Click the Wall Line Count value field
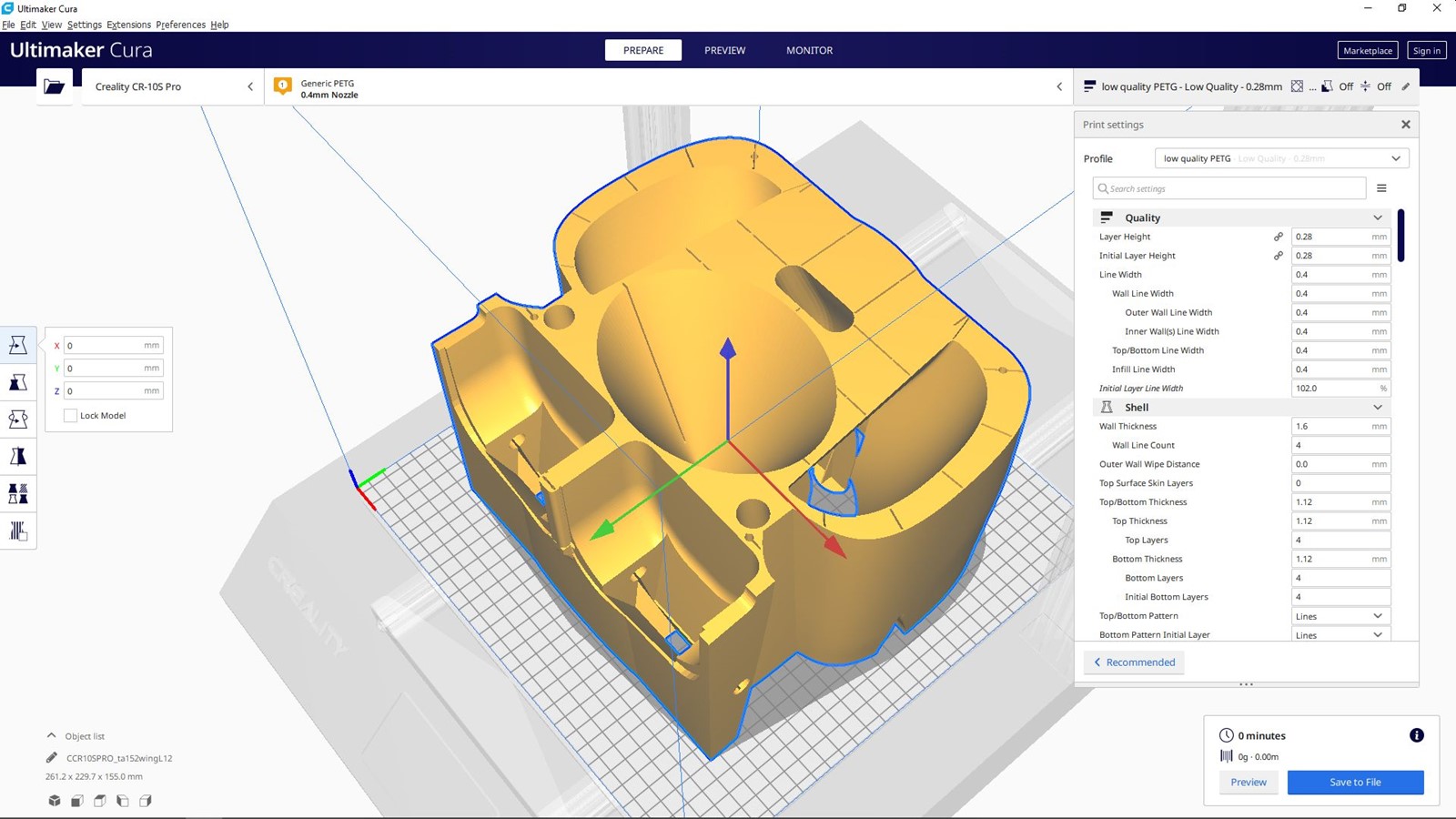Viewport: 1456px width, 819px height. point(1341,445)
